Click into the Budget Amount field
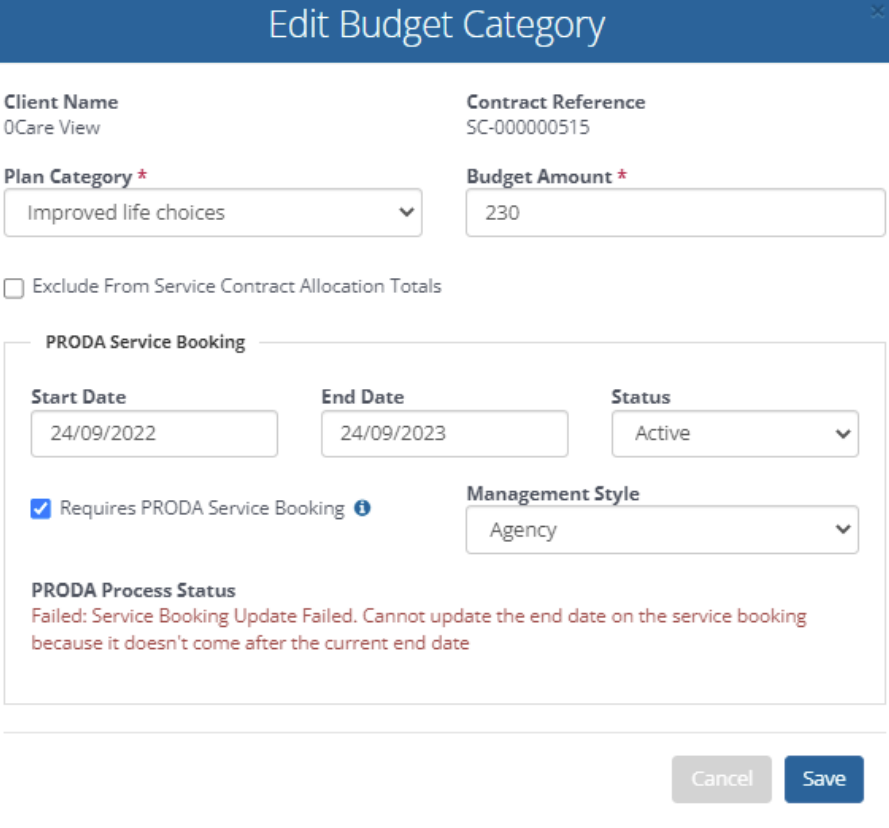The height and width of the screenshot is (828, 889). (675, 213)
